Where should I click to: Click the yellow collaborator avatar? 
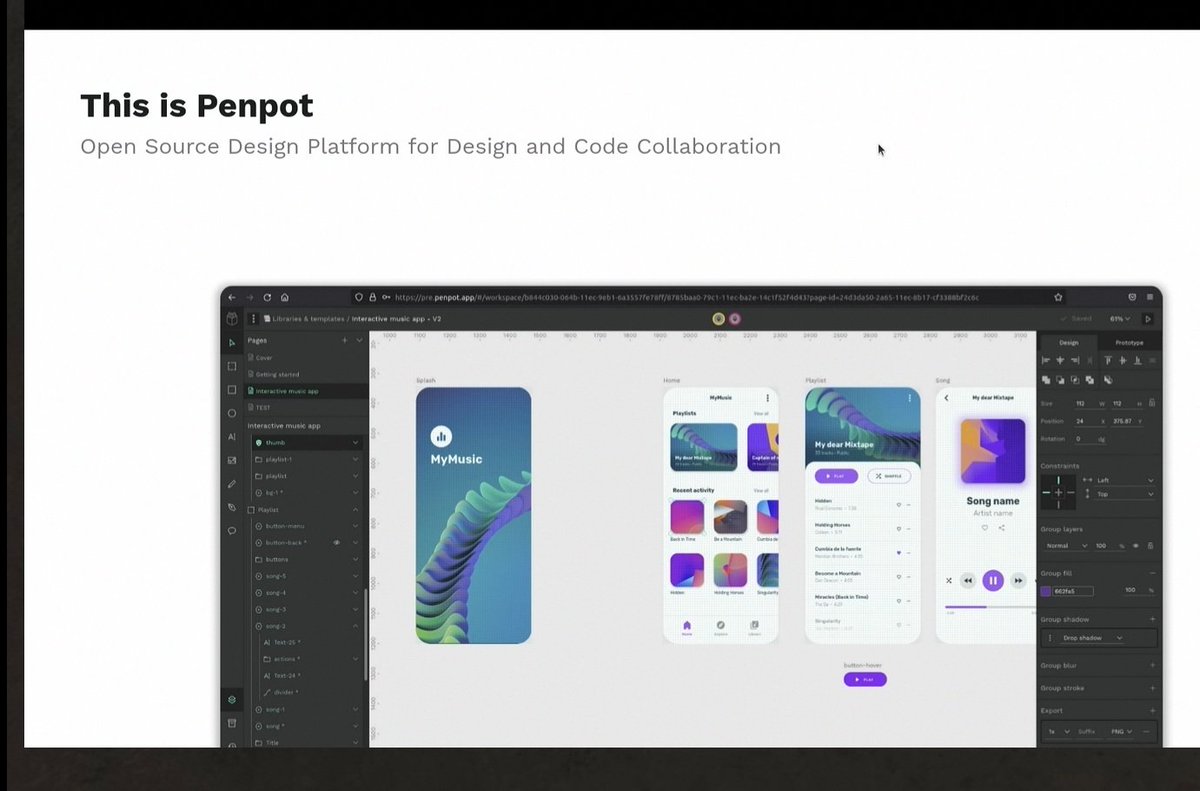pyautogui.click(x=718, y=319)
